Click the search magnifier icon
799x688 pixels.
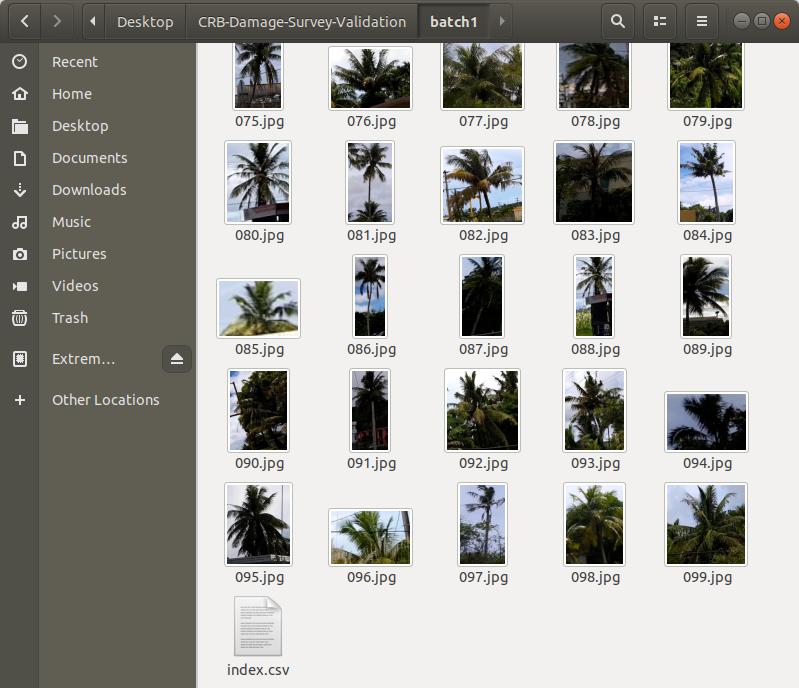[618, 21]
